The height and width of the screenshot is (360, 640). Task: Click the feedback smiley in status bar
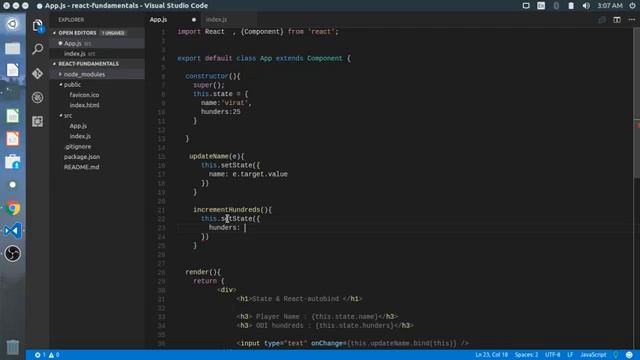coord(629,355)
